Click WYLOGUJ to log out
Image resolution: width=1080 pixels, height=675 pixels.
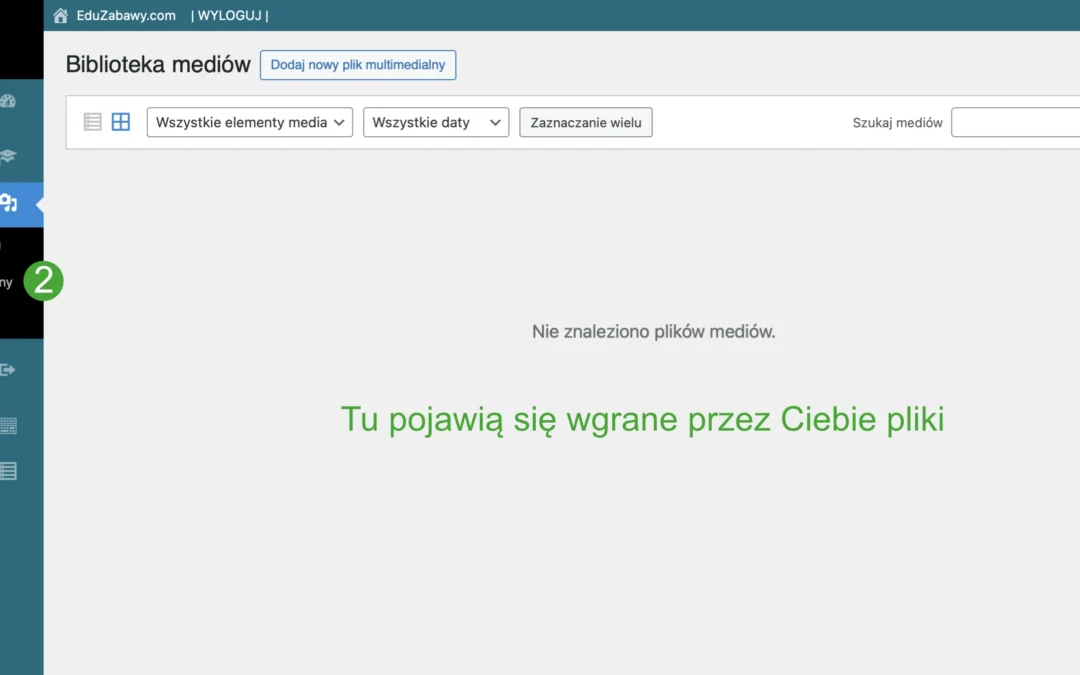pyautogui.click(x=228, y=15)
